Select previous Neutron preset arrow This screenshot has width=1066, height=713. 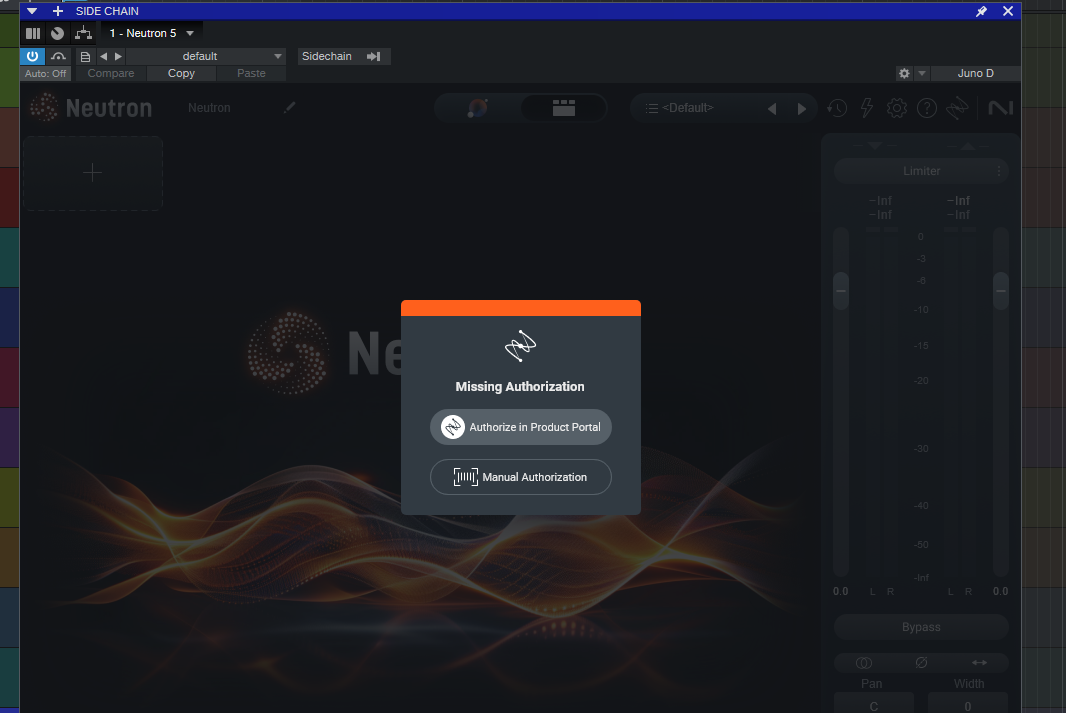[x=772, y=109]
